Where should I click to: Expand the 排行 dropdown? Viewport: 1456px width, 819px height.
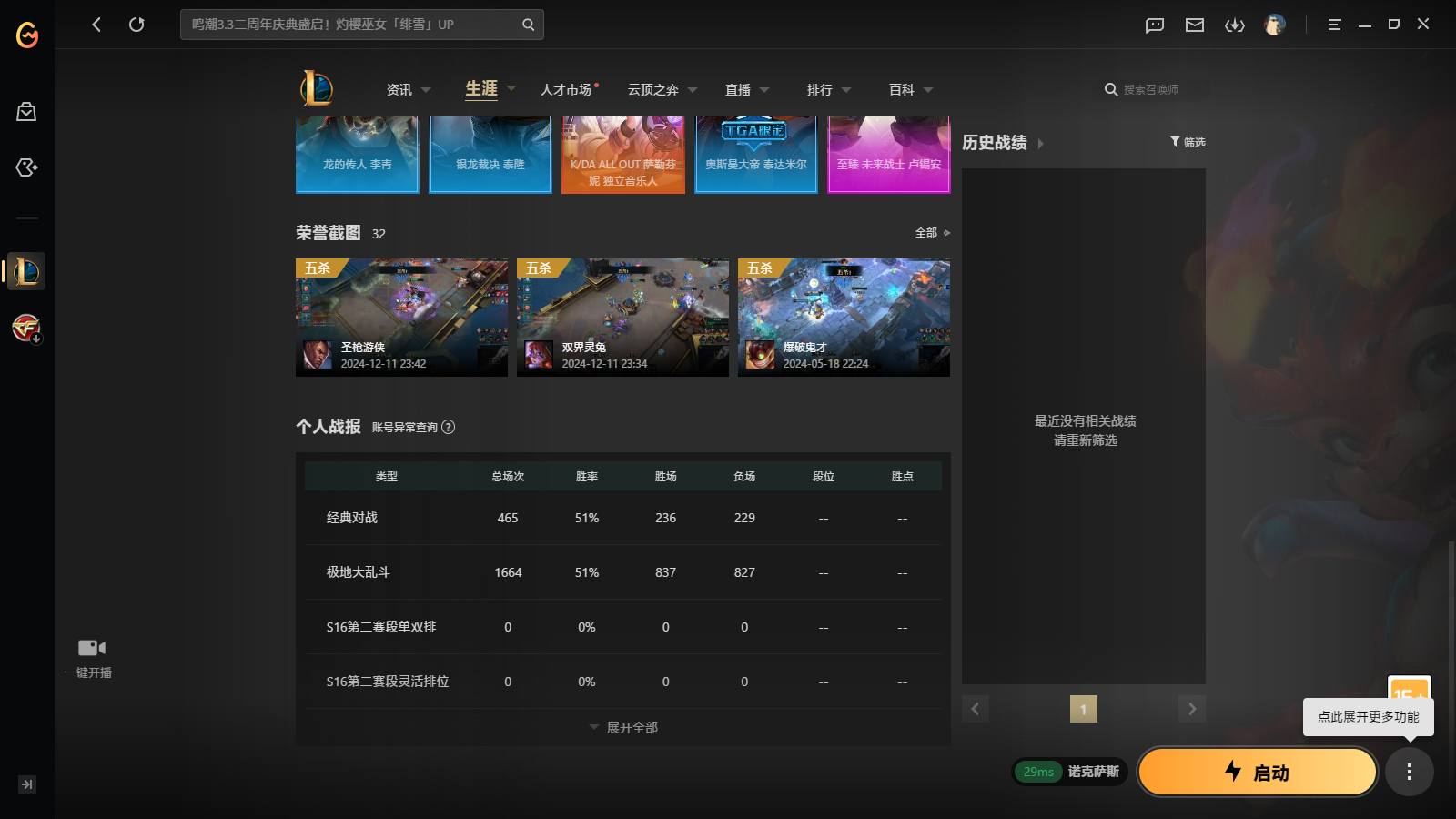tap(846, 90)
